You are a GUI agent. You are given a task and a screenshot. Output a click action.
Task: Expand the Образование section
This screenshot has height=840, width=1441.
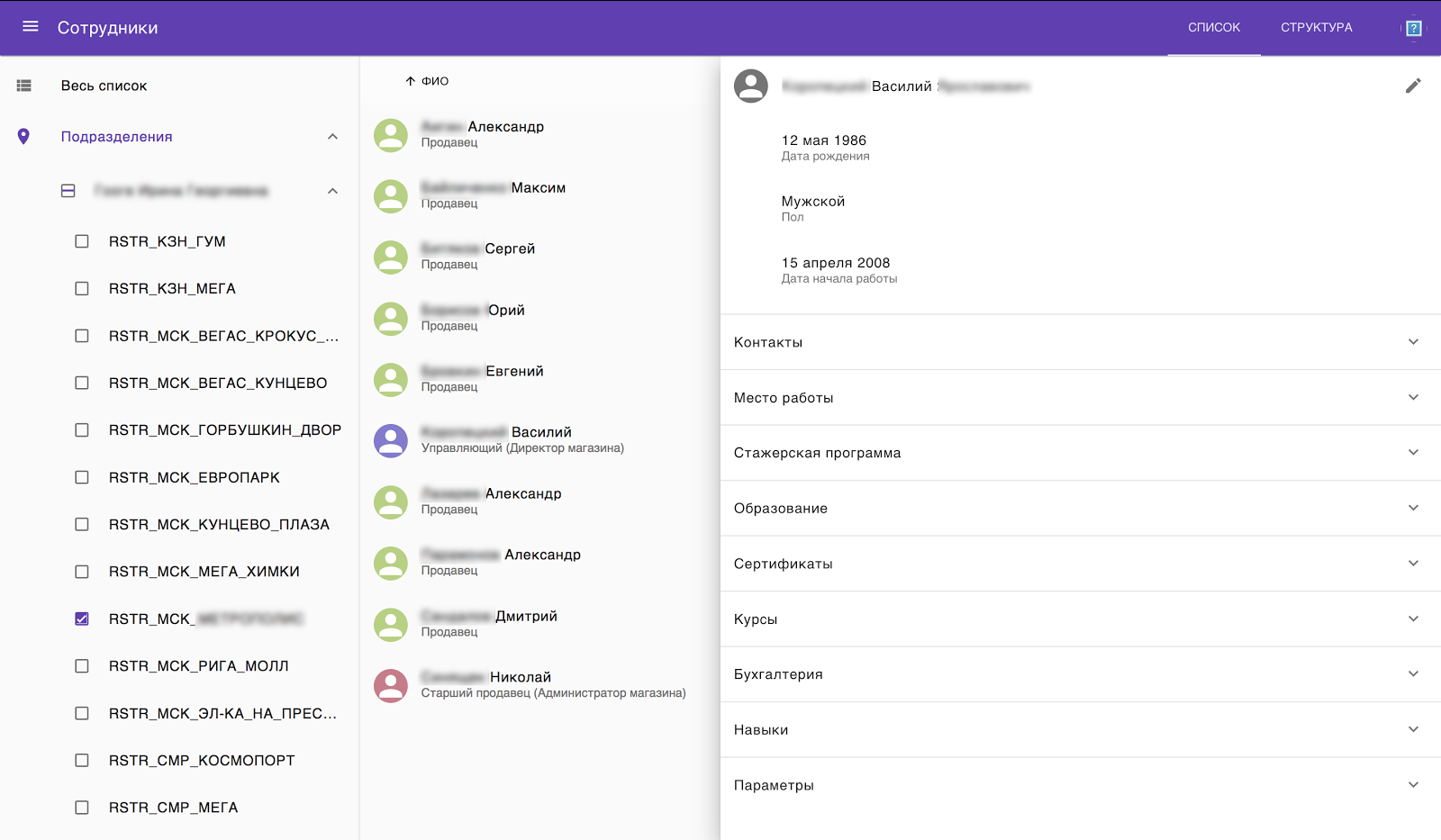click(x=1081, y=509)
